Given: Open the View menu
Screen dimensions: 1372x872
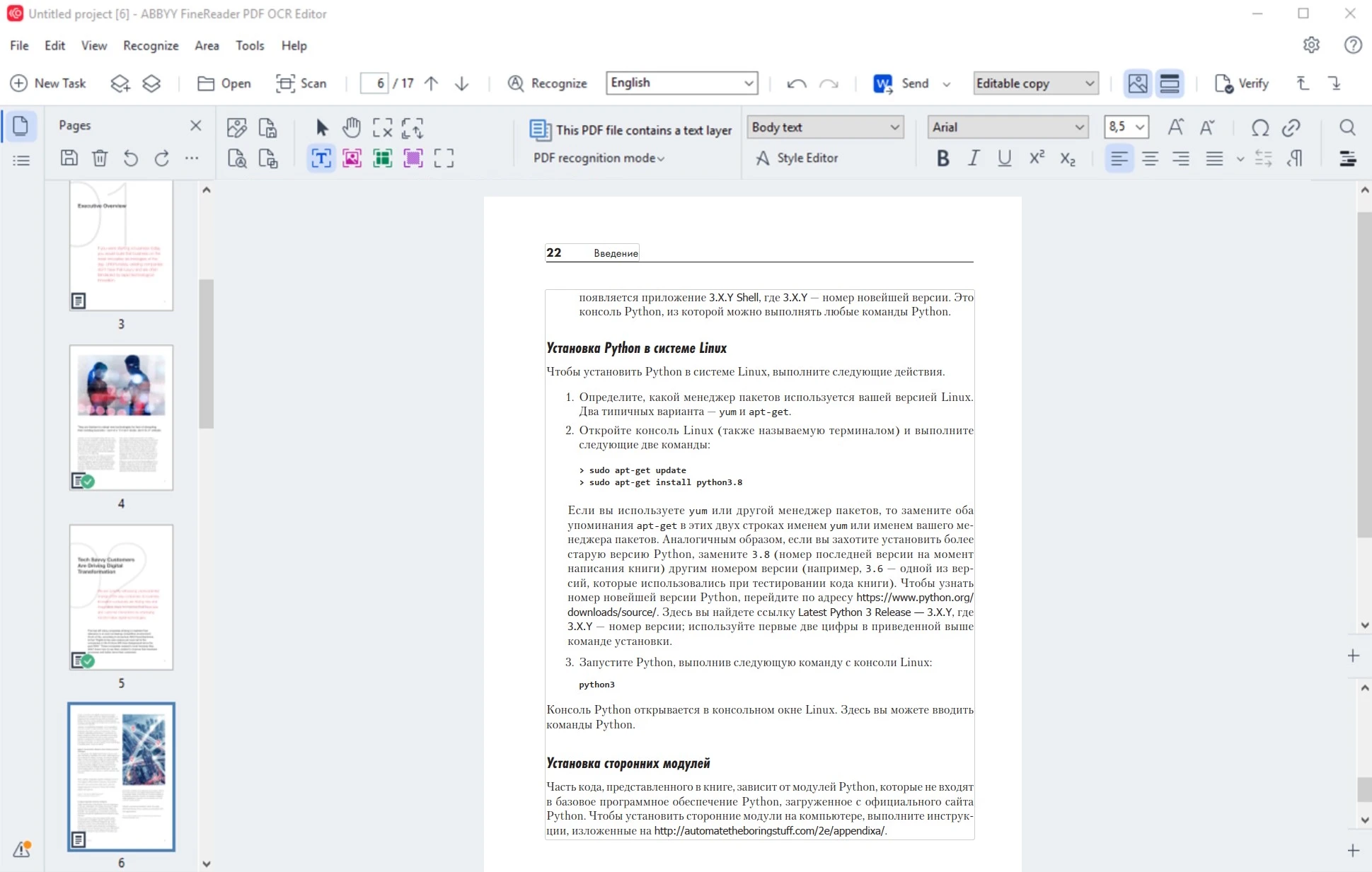Looking at the screenshot, I should (93, 45).
